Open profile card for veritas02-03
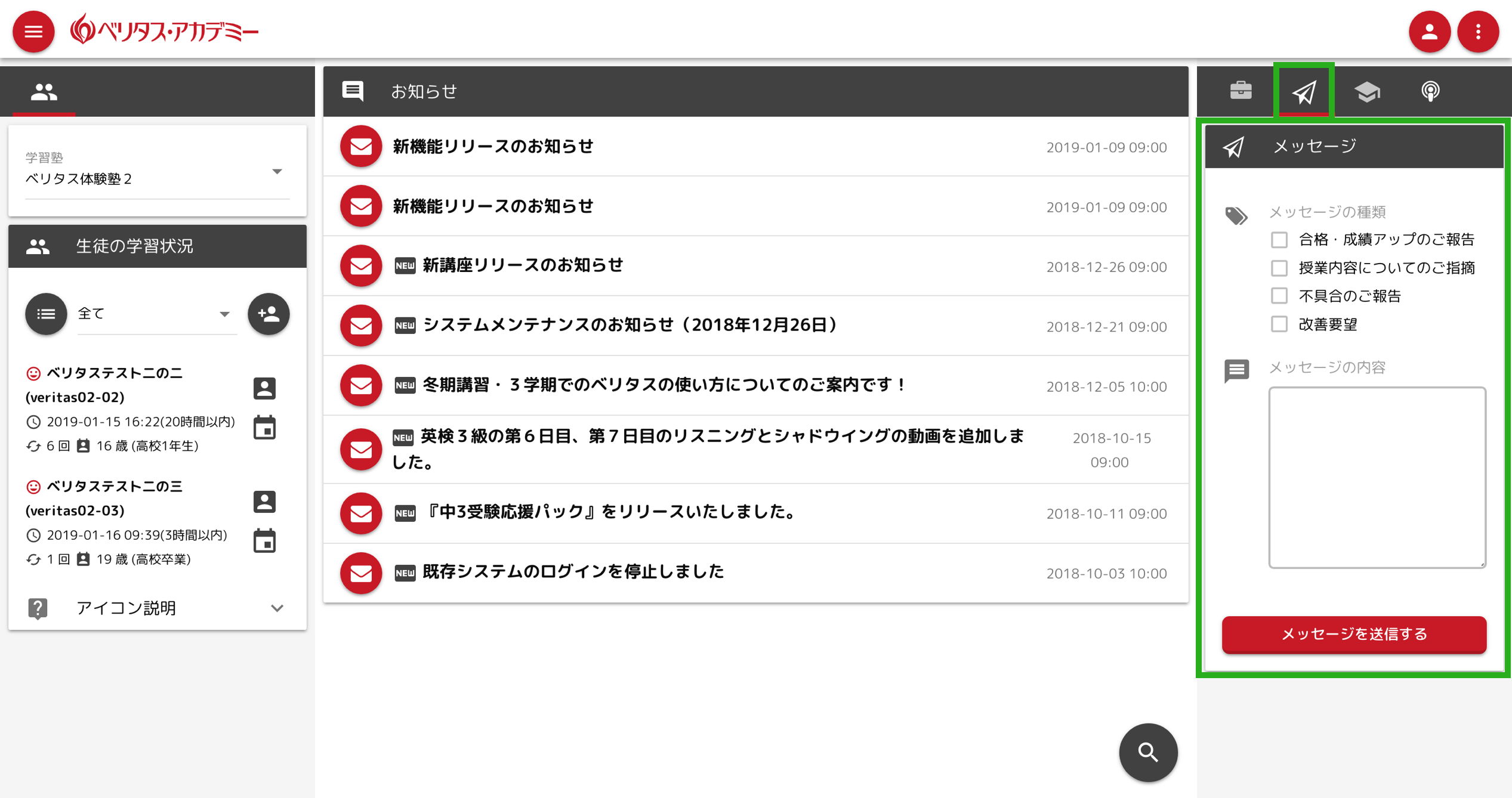This screenshot has height=798, width=1512. coord(264,502)
